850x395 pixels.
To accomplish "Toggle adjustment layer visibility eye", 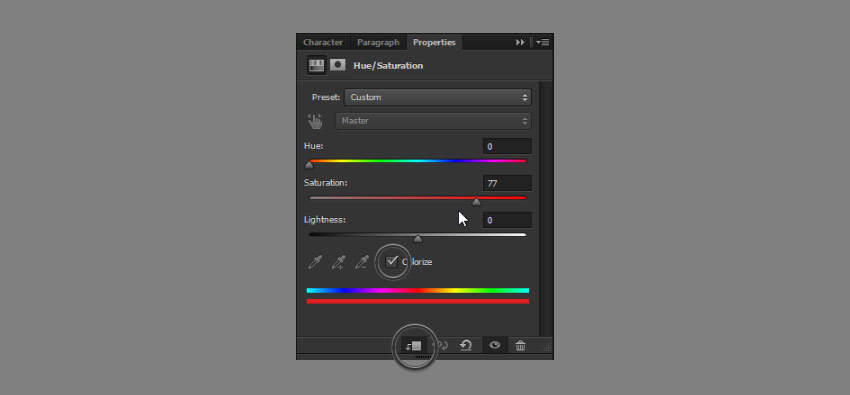I will tap(494, 346).
